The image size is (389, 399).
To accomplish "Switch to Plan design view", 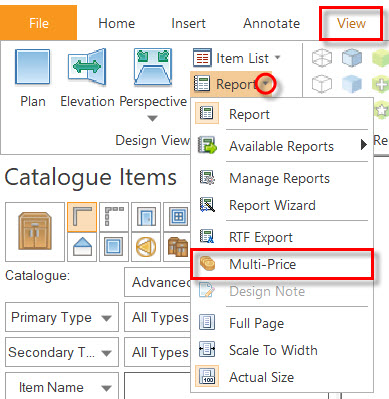I will coord(33,78).
